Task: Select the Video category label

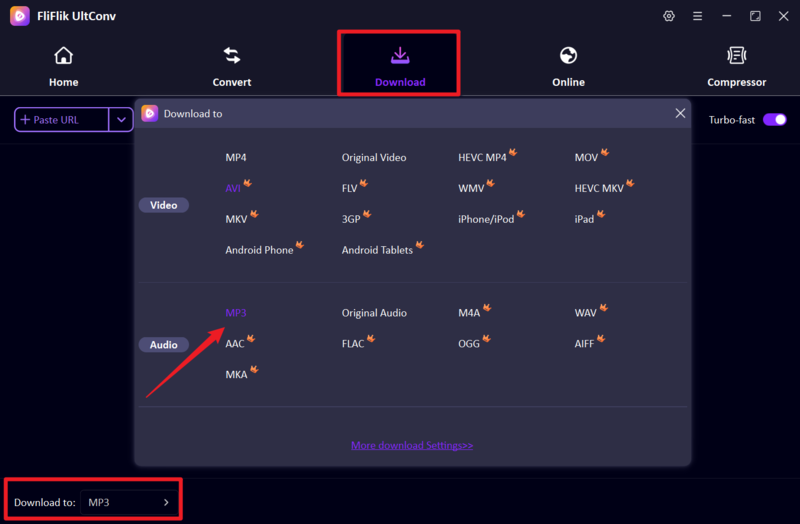Action: click(164, 205)
